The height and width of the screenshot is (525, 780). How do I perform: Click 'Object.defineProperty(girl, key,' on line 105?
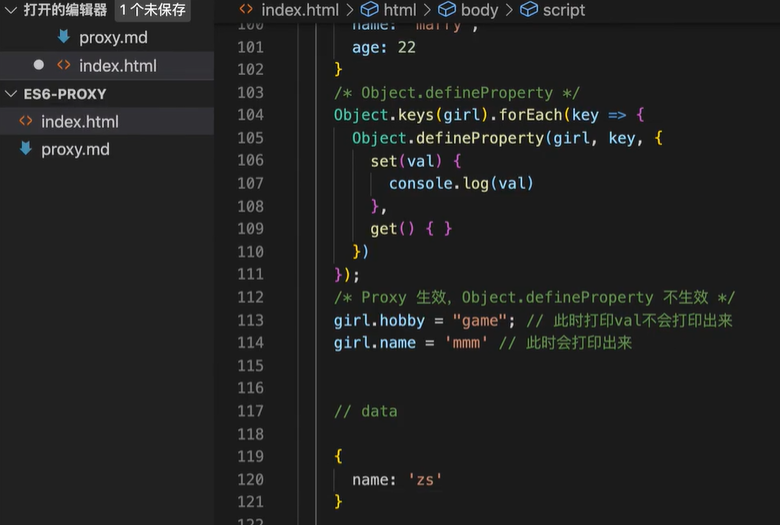click(497, 138)
